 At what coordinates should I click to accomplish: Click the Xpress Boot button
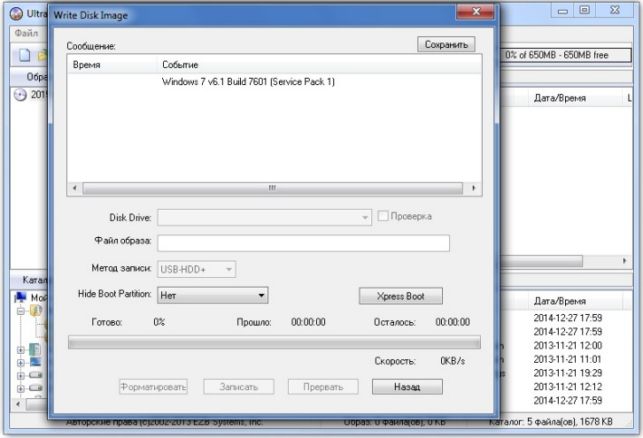pos(401,296)
